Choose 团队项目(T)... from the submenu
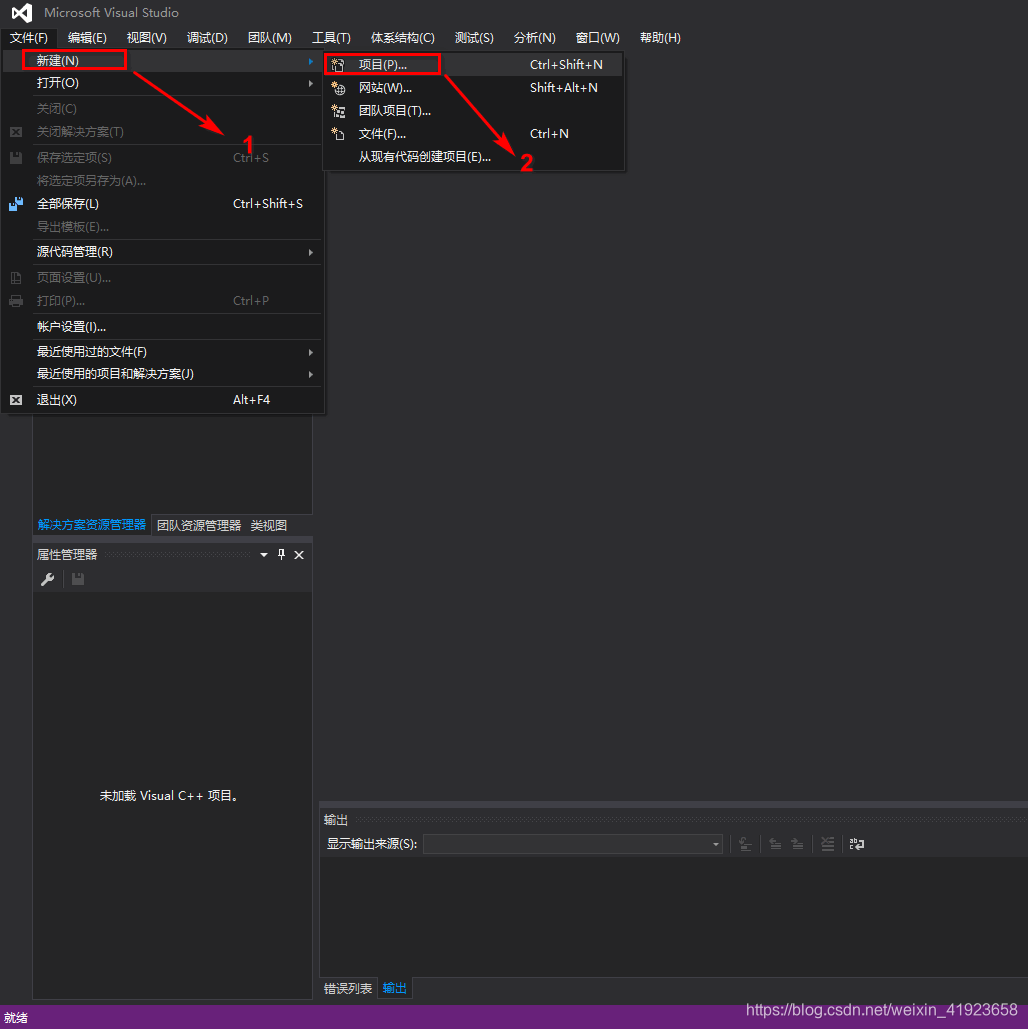The image size is (1028, 1029). click(473, 110)
